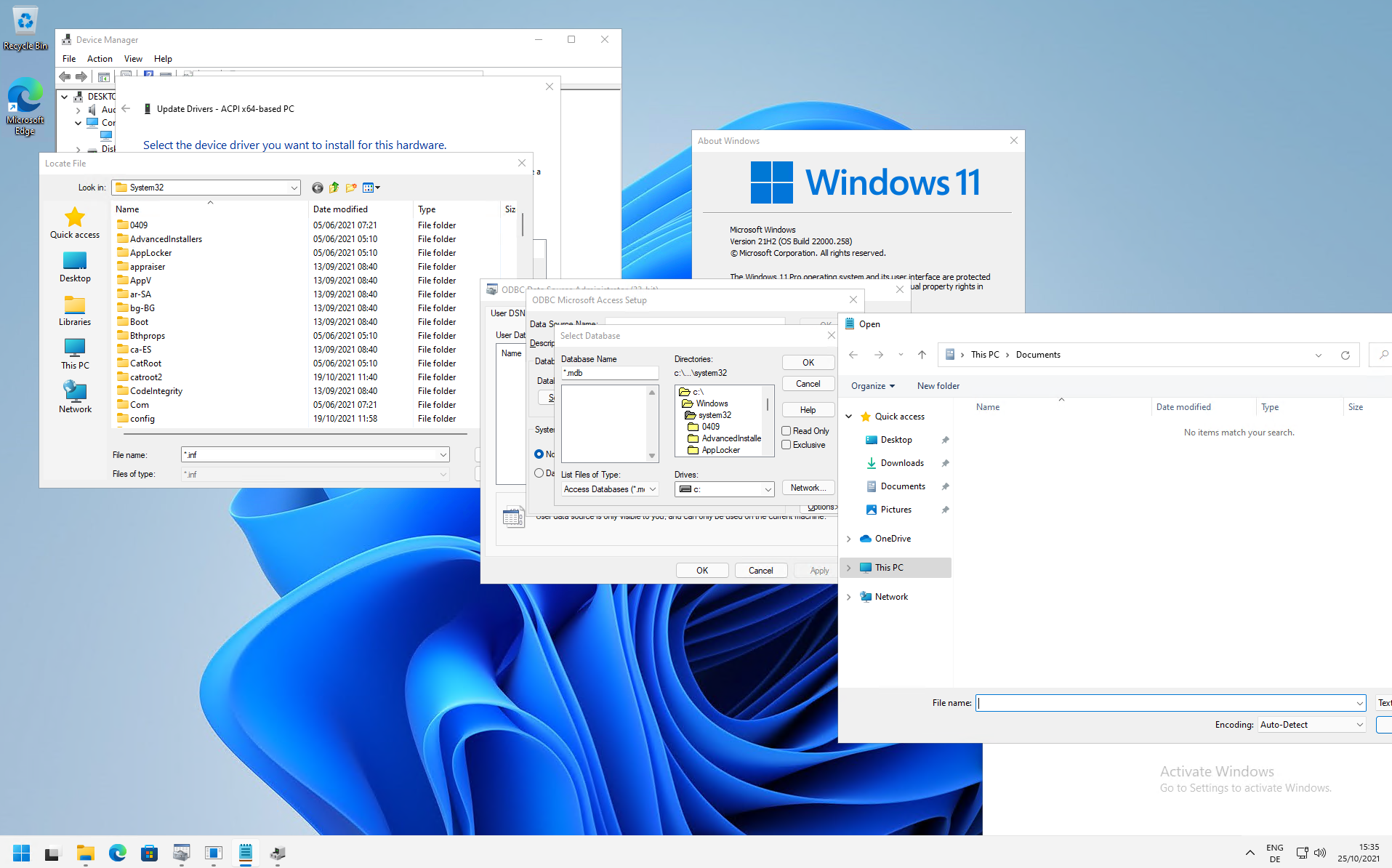Go up one level in Locate File
Image resolution: width=1392 pixels, height=868 pixels.
(x=334, y=188)
